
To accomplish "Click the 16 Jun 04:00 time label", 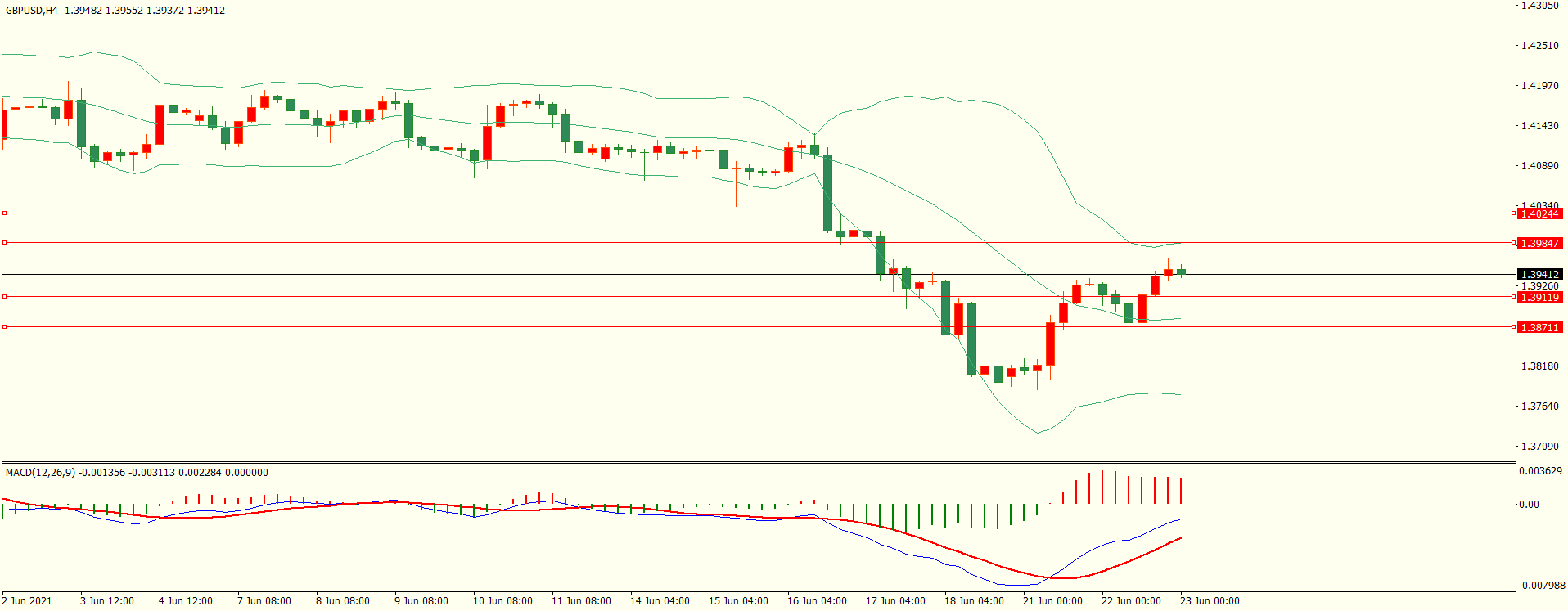I will [817, 601].
